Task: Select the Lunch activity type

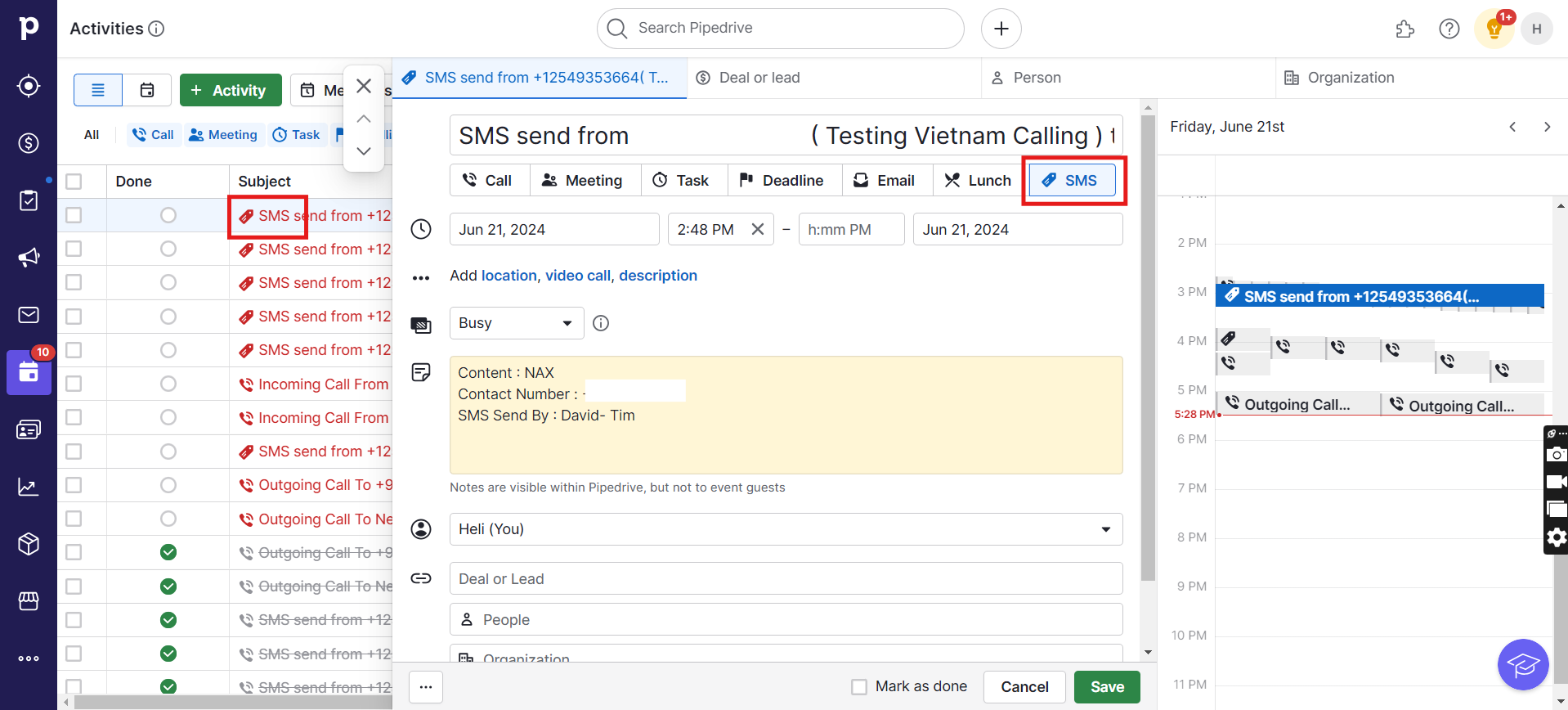Action: click(x=979, y=180)
